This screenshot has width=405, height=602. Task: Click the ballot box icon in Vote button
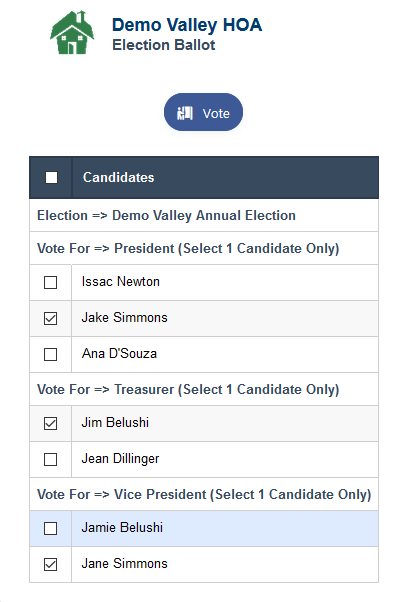[185, 113]
